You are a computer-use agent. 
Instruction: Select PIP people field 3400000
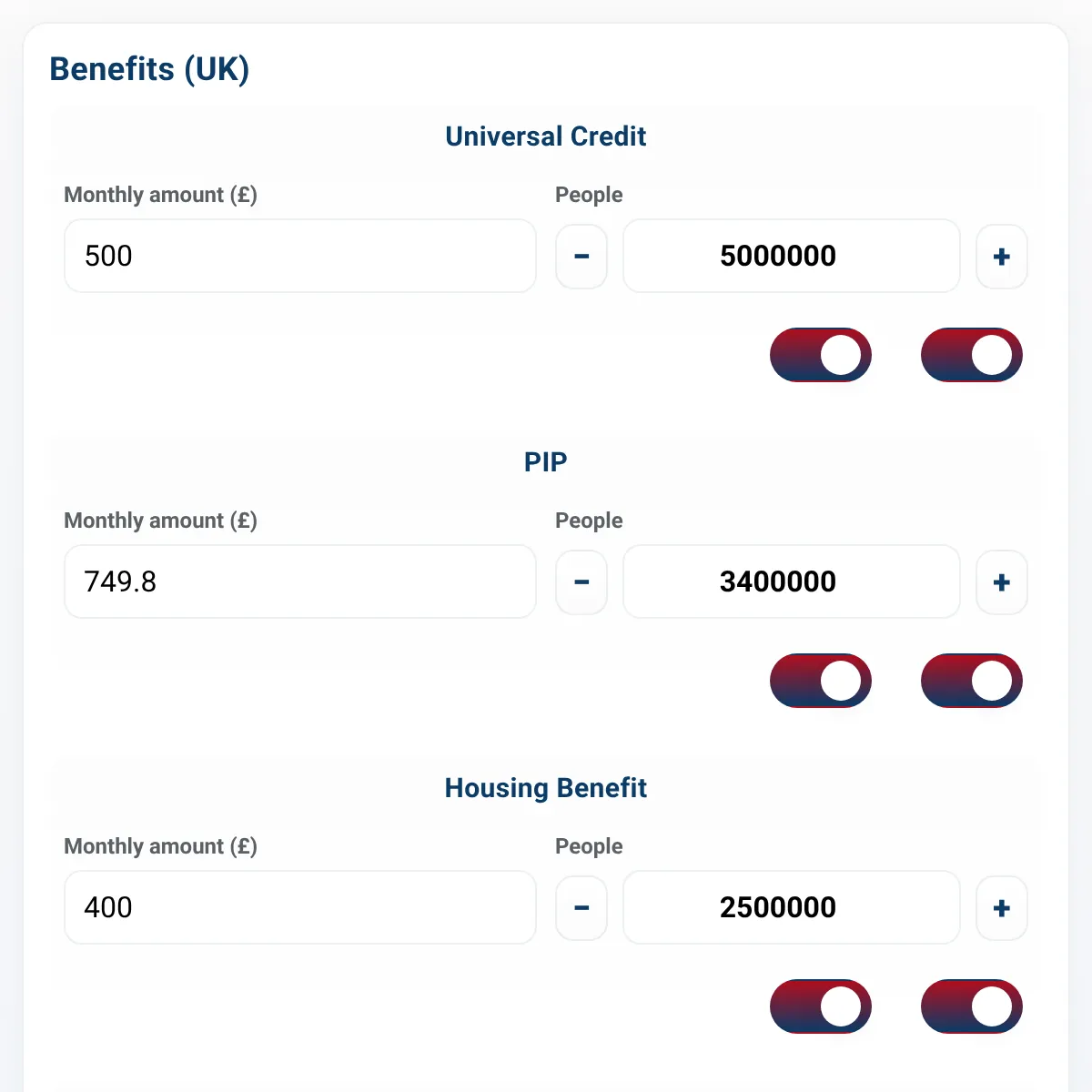pyautogui.click(x=792, y=581)
